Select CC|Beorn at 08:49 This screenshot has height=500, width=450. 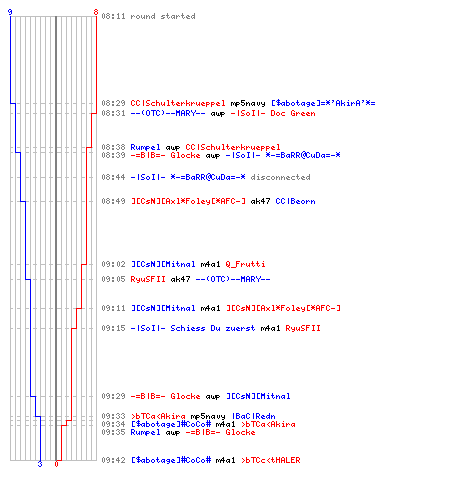[x=295, y=201]
